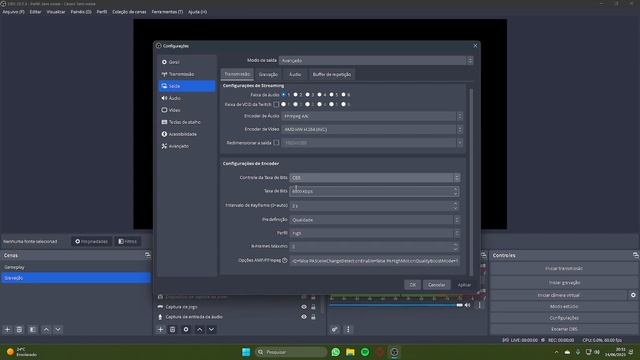Lock the Captura de jogo source
Image resolution: width=640 pixels, height=360 pixels.
(x=313, y=307)
